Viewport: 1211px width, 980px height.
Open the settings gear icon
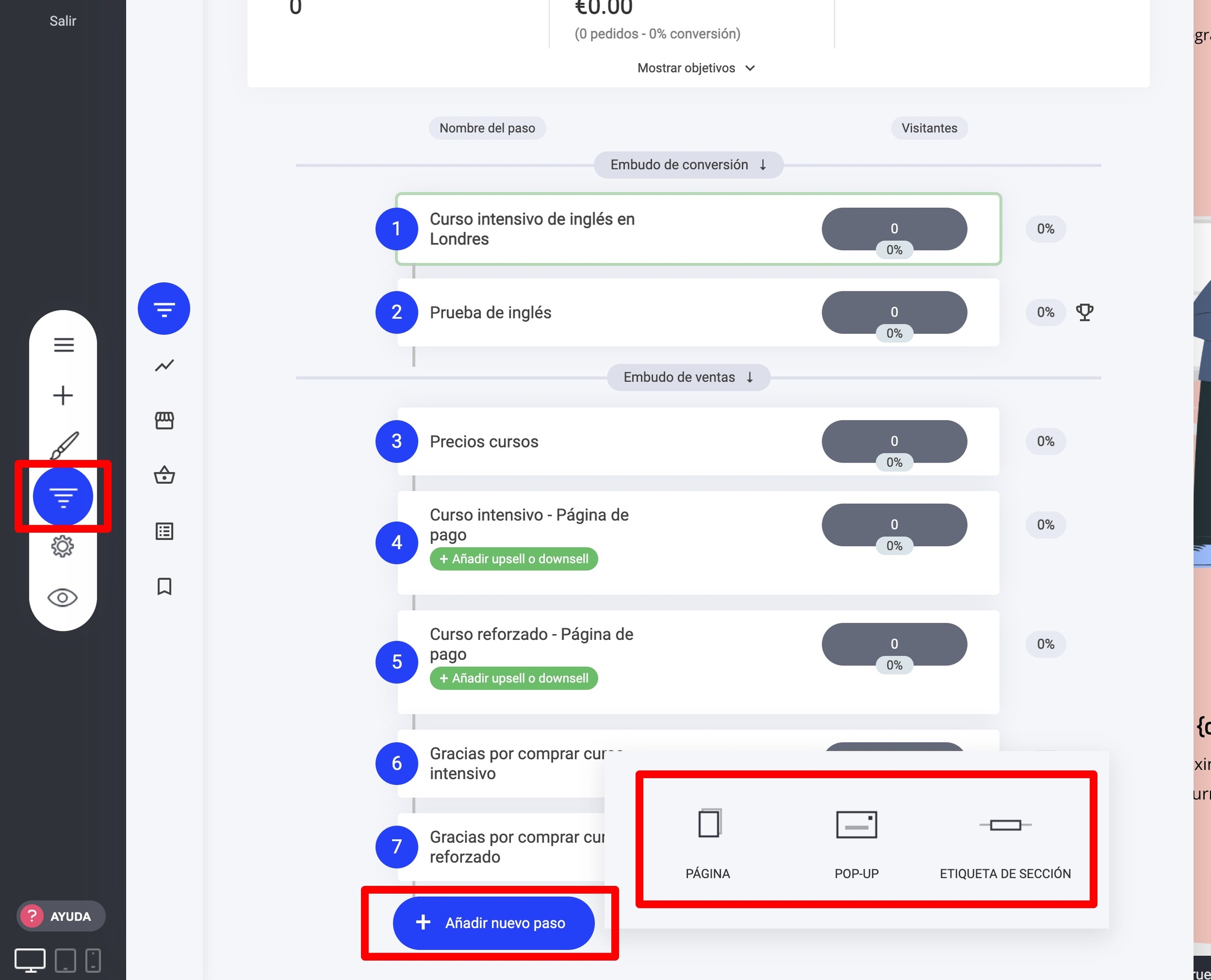(63, 546)
